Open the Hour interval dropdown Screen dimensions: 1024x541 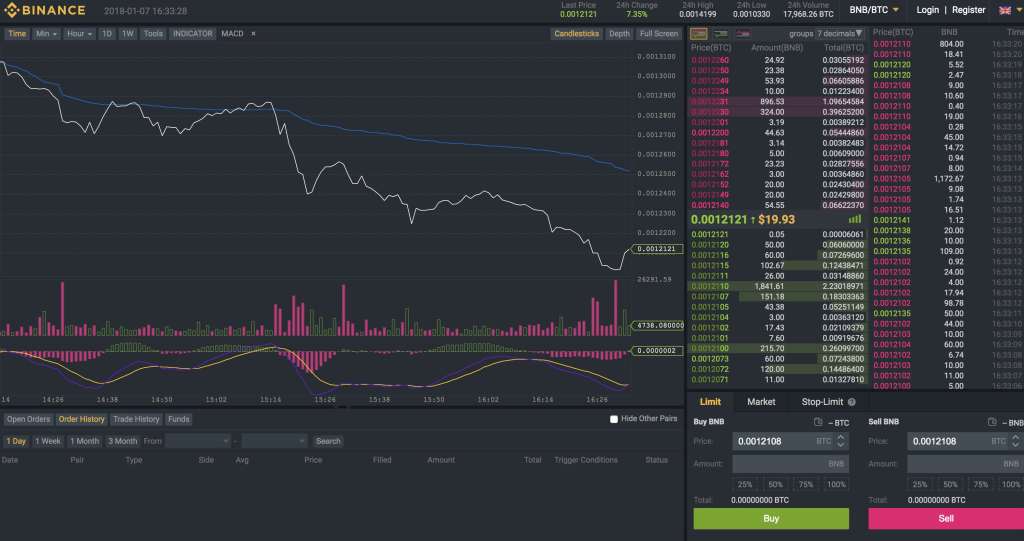[80, 33]
